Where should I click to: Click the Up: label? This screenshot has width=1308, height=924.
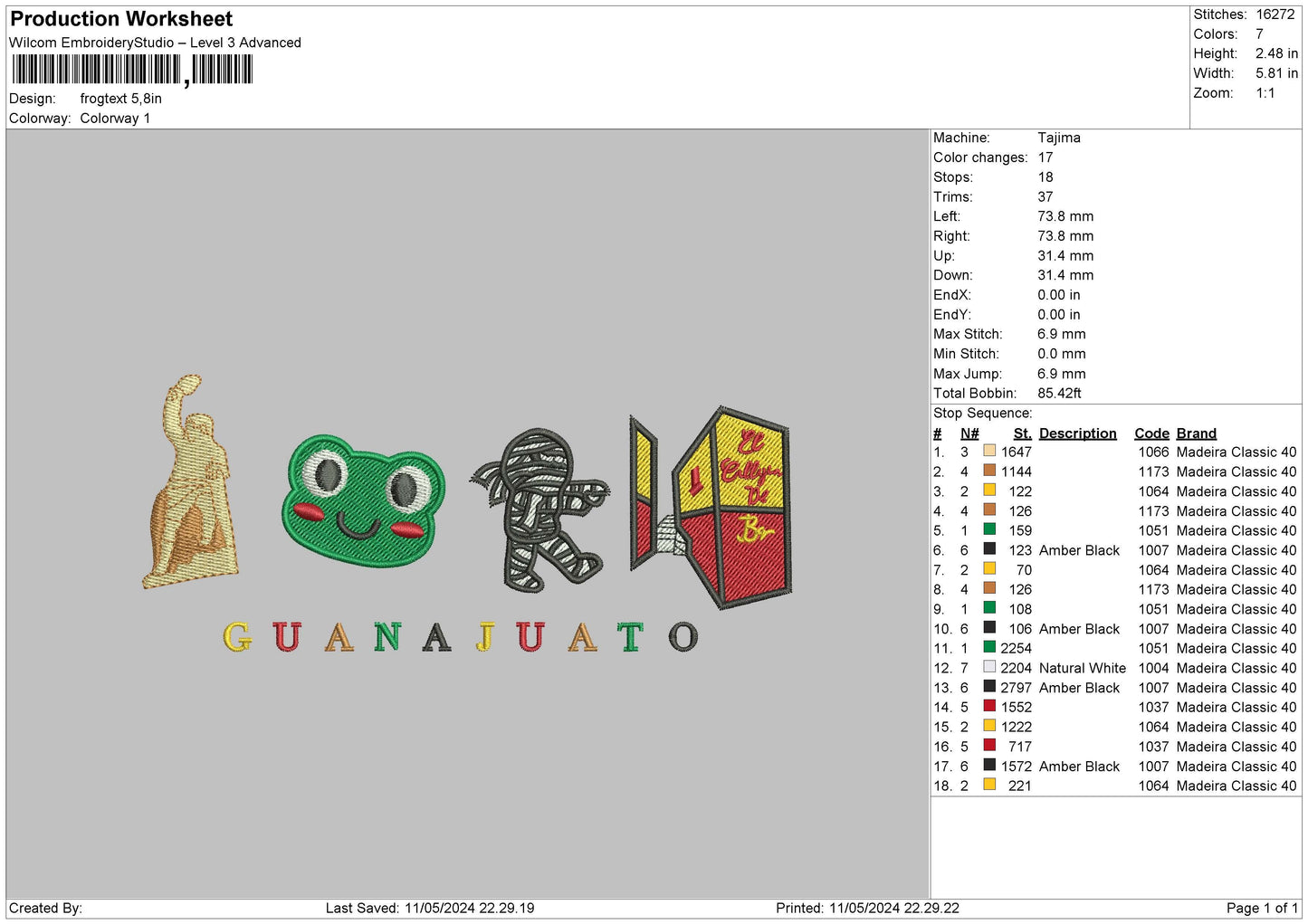coord(944,256)
